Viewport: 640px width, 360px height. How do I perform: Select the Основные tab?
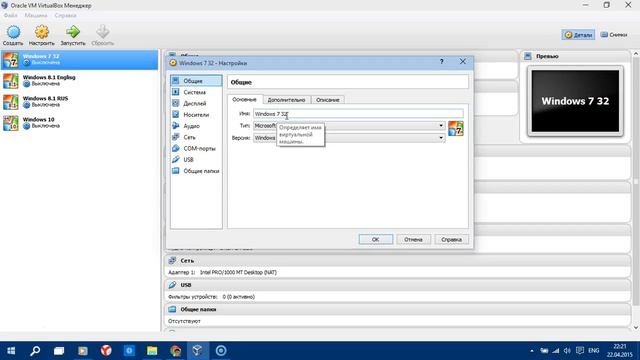(x=244, y=100)
